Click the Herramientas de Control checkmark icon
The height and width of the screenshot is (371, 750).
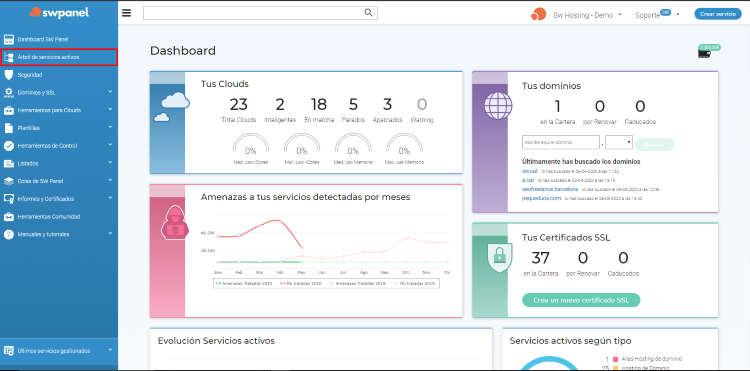pyautogui.click(x=9, y=146)
